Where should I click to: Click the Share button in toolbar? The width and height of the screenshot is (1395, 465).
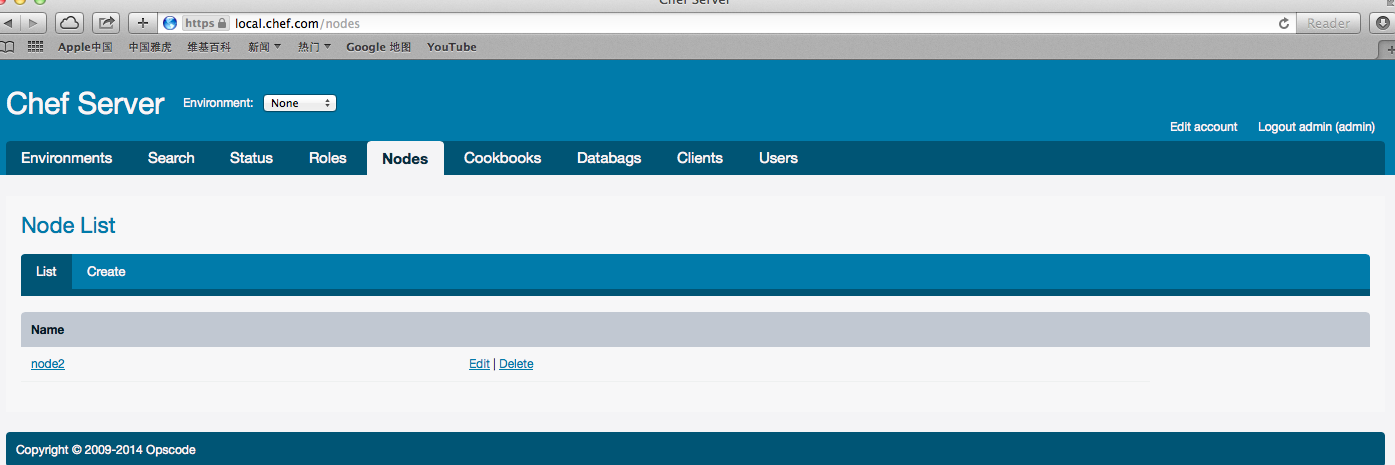pyautogui.click(x=106, y=22)
